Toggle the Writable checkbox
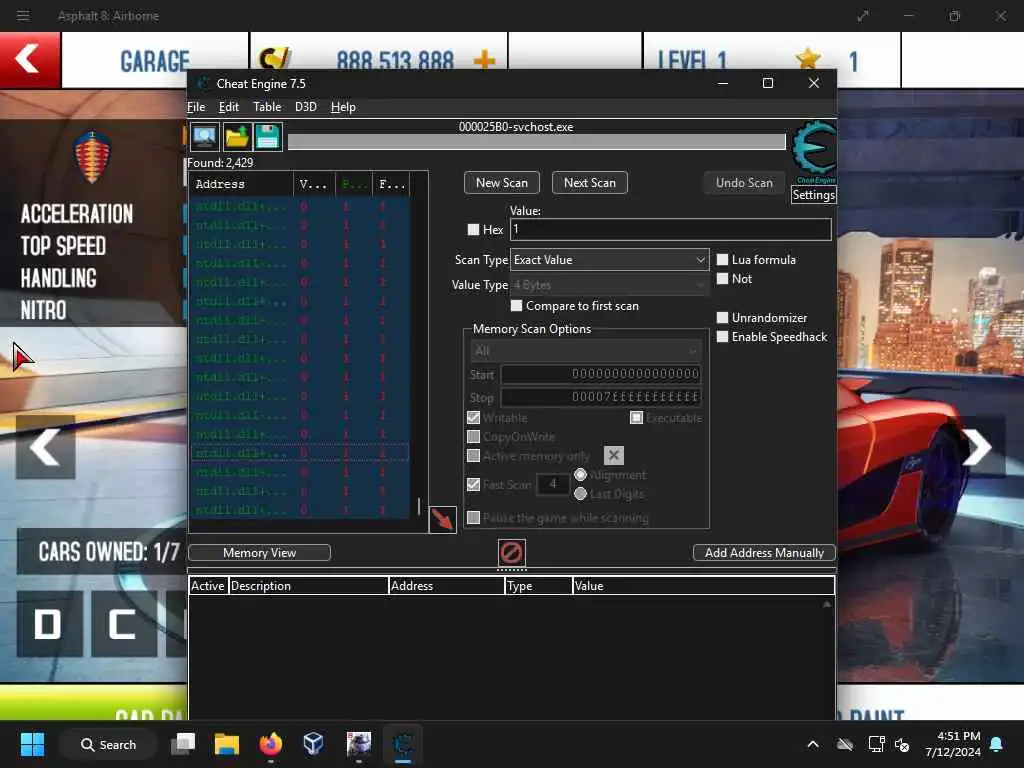The width and height of the screenshot is (1024, 768). (473, 417)
